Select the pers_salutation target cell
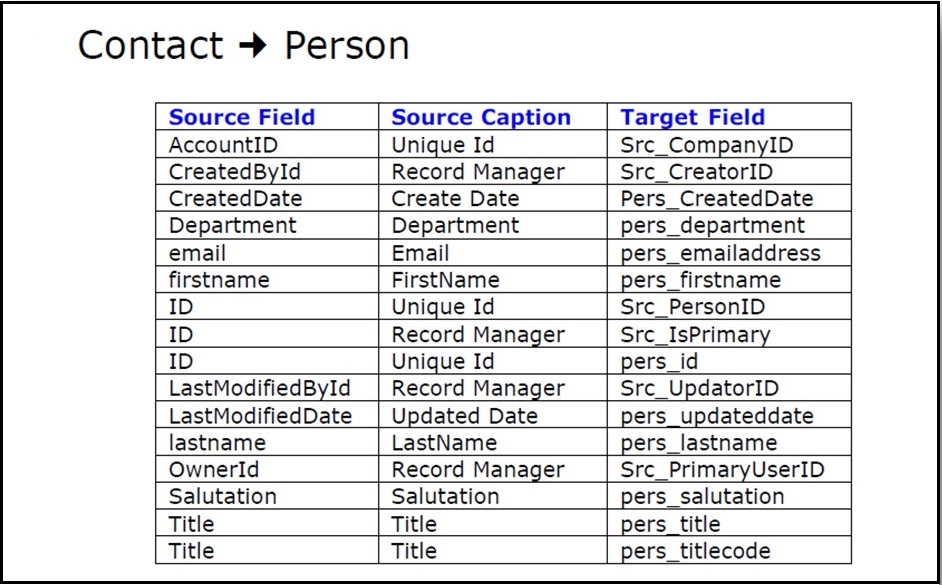942x585 pixels. coord(729,497)
